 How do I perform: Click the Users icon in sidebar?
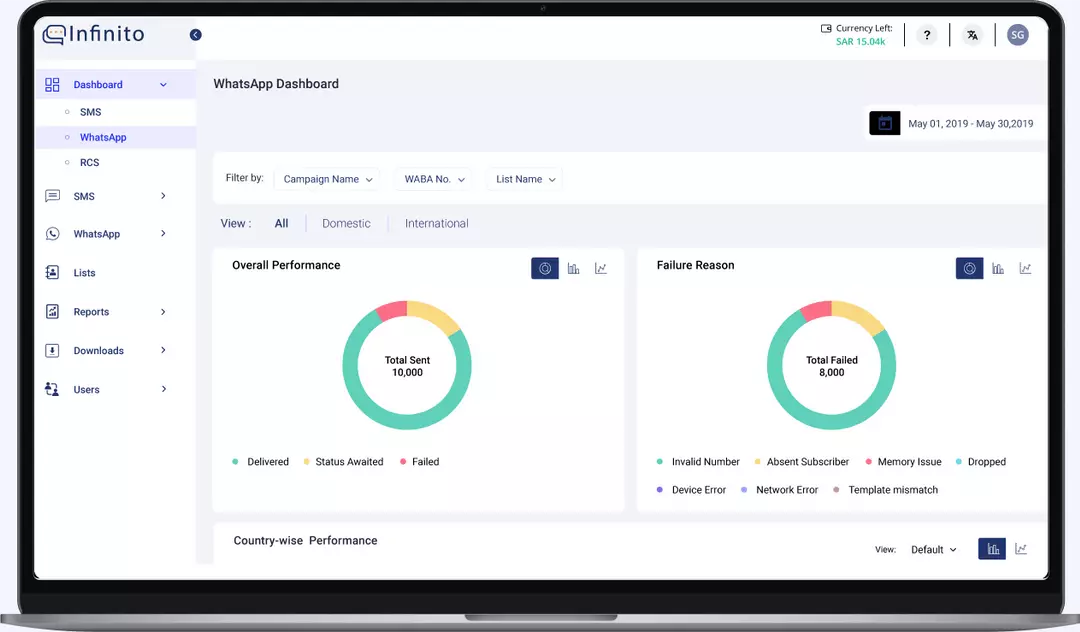pos(52,390)
